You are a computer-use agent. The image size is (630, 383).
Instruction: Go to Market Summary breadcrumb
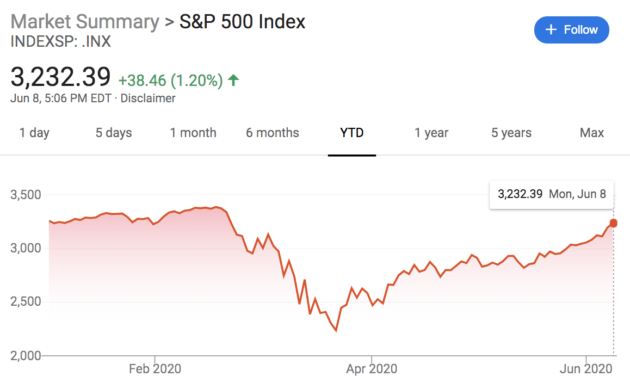click(x=85, y=22)
